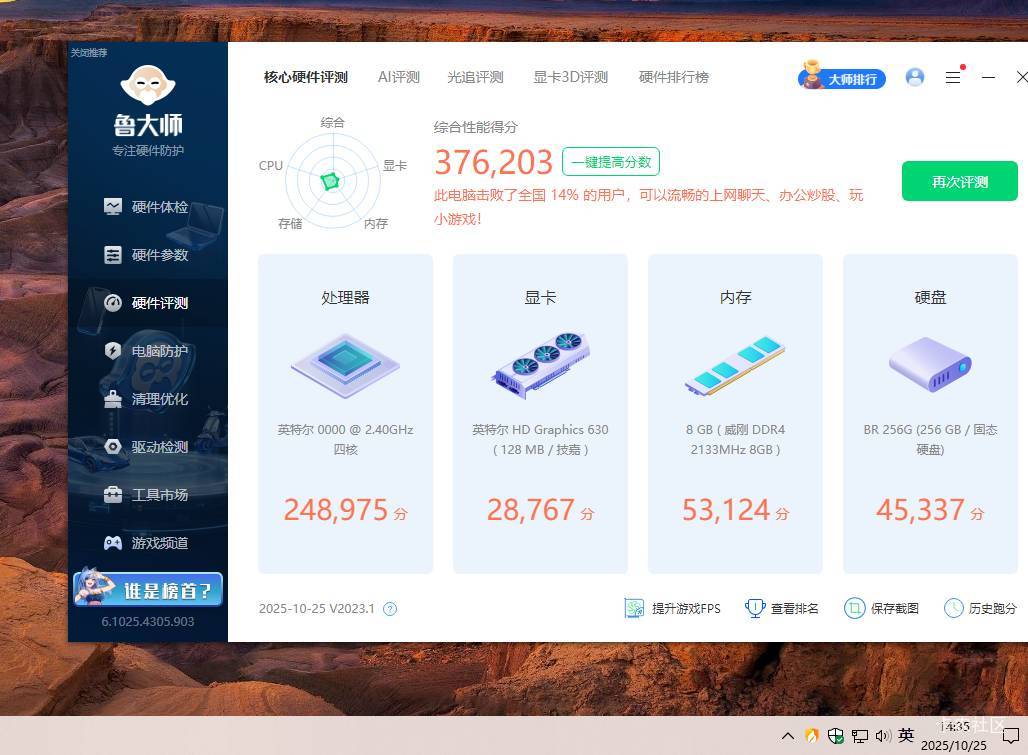1028x755 pixels.
Task: Open 查看排名 to see rankings
Action: click(781, 608)
